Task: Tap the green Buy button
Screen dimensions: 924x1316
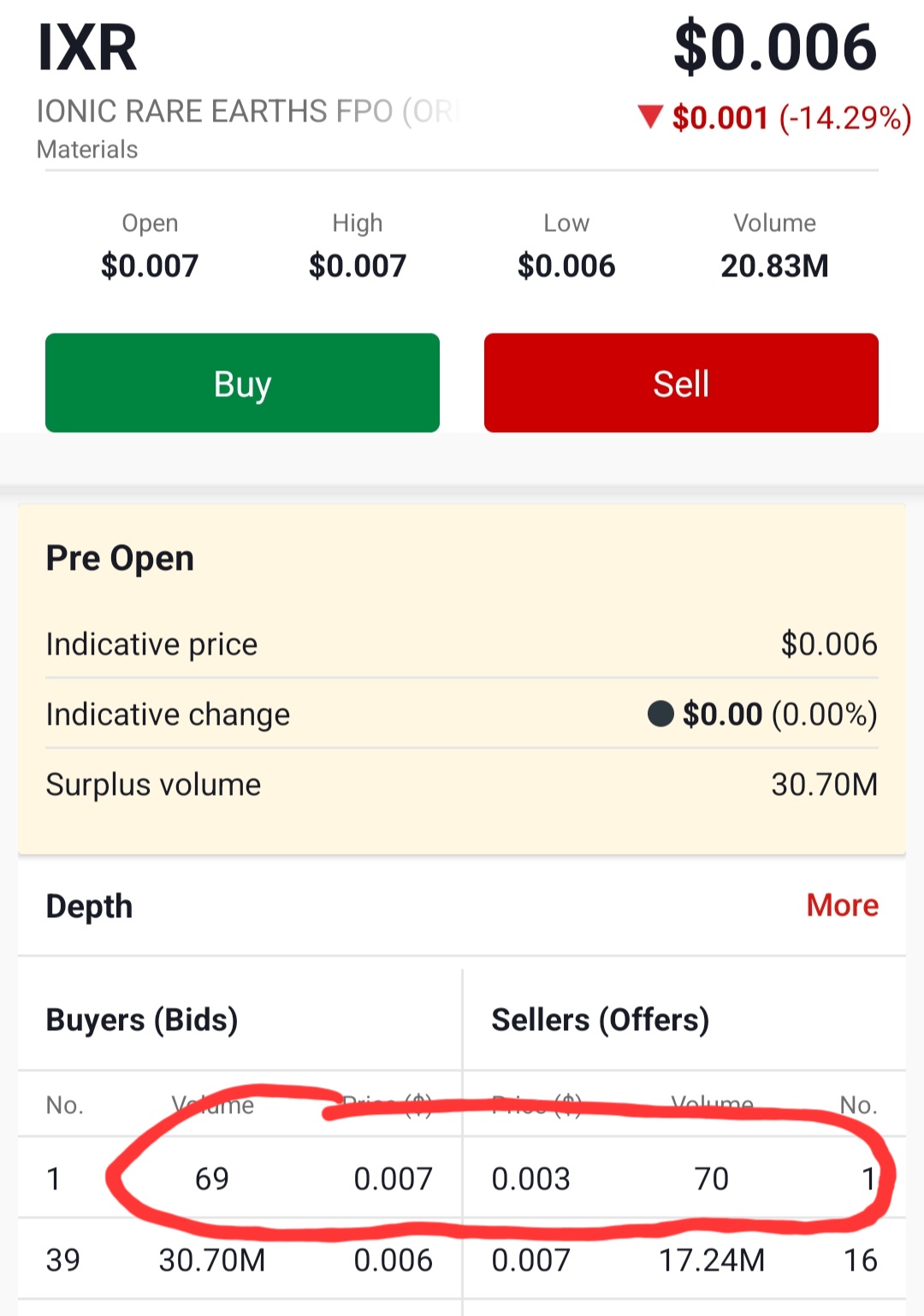Action: pos(242,382)
